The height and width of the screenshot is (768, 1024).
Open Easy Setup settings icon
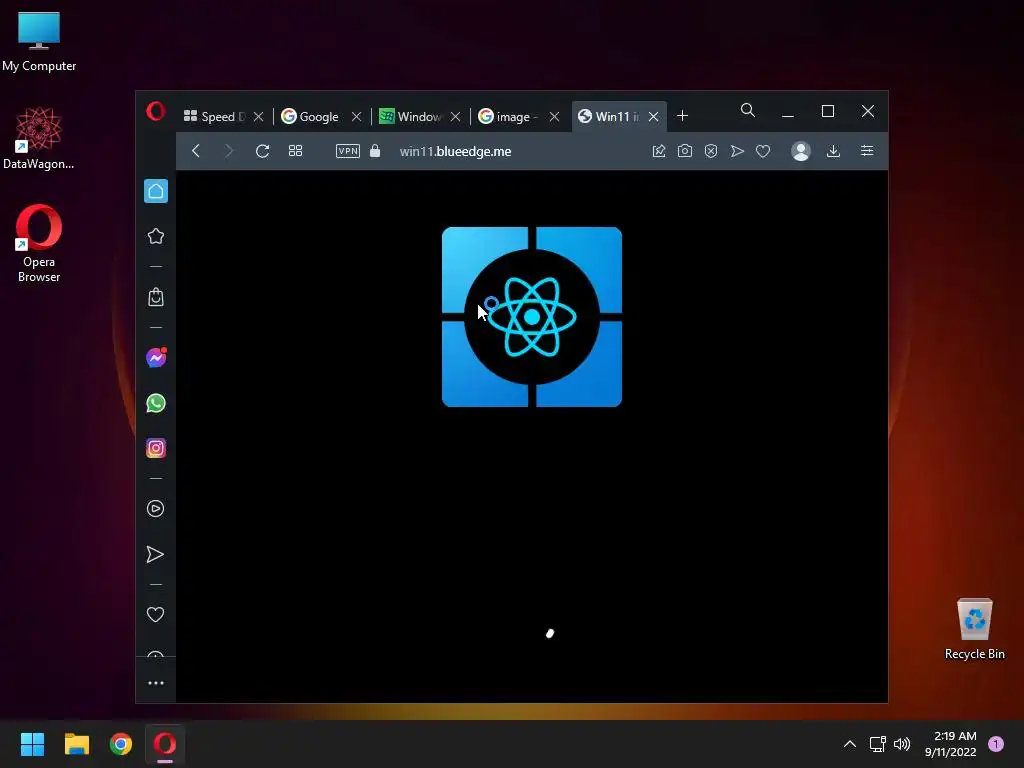coord(867,151)
